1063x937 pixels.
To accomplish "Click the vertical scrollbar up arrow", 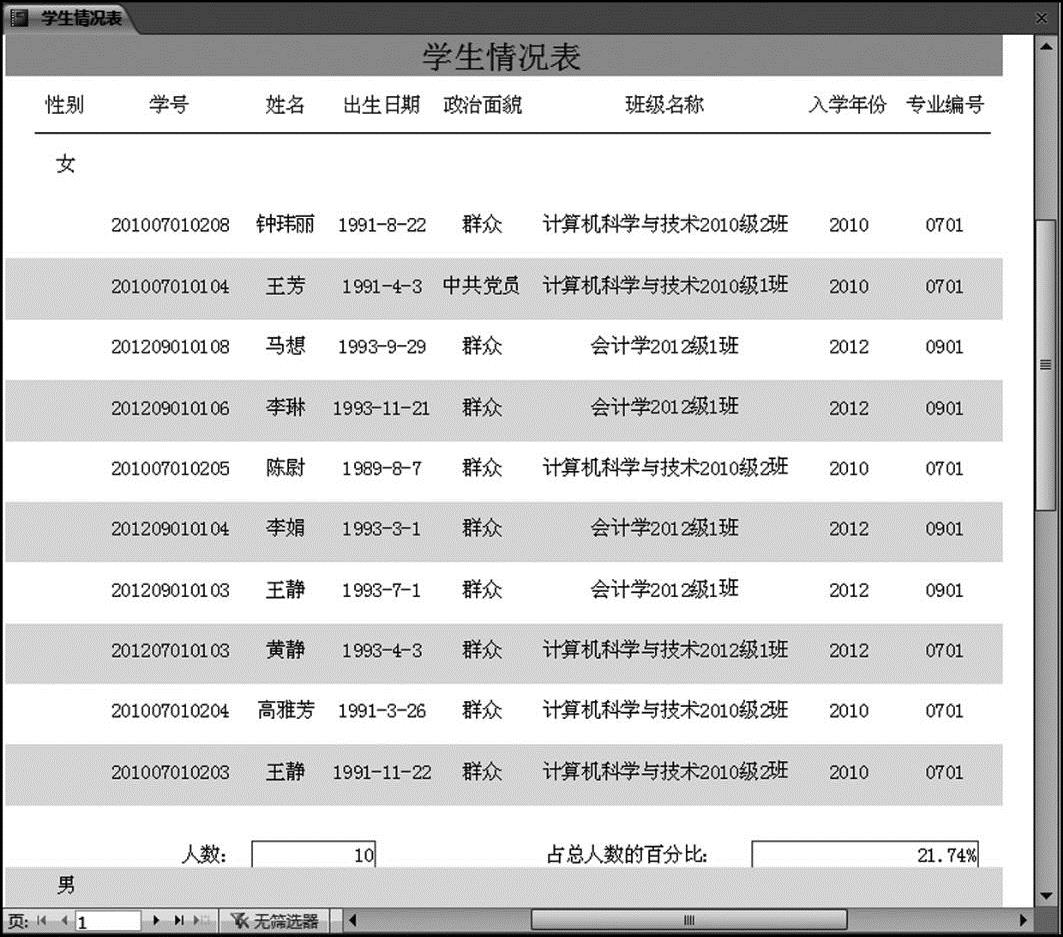I will (1046, 46).
